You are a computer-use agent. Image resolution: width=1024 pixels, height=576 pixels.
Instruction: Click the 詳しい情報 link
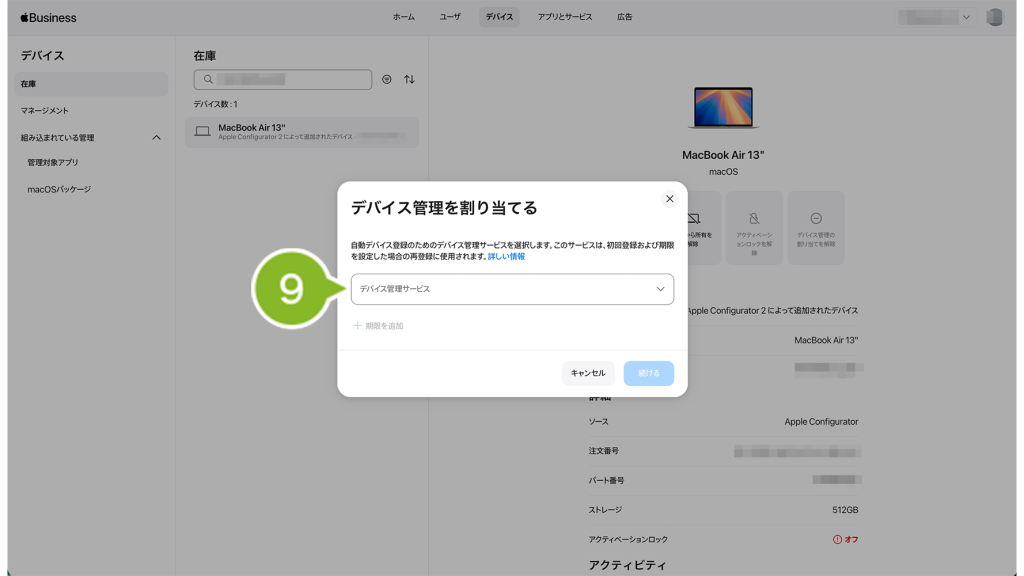(x=506, y=257)
